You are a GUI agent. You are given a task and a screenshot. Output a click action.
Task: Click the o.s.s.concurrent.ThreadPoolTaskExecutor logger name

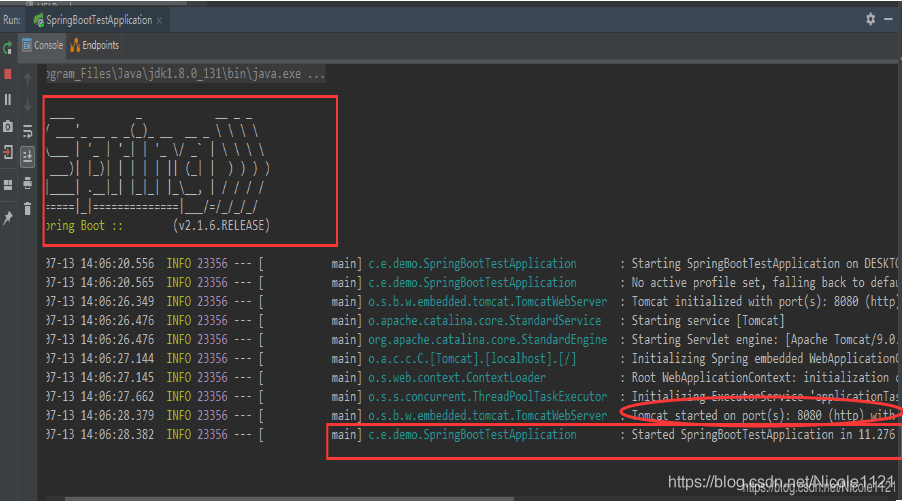(487, 397)
